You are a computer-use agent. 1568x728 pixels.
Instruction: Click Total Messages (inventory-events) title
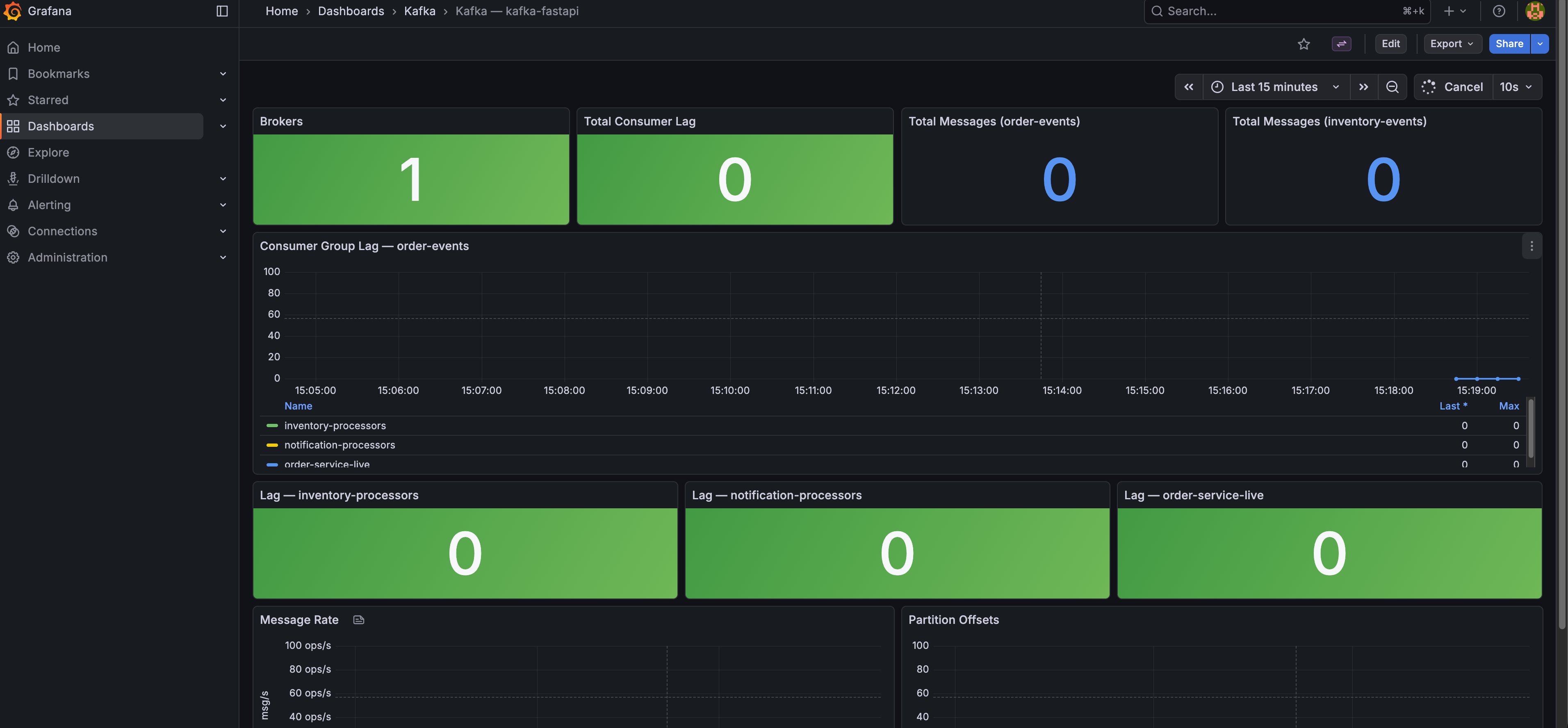(1329, 121)
